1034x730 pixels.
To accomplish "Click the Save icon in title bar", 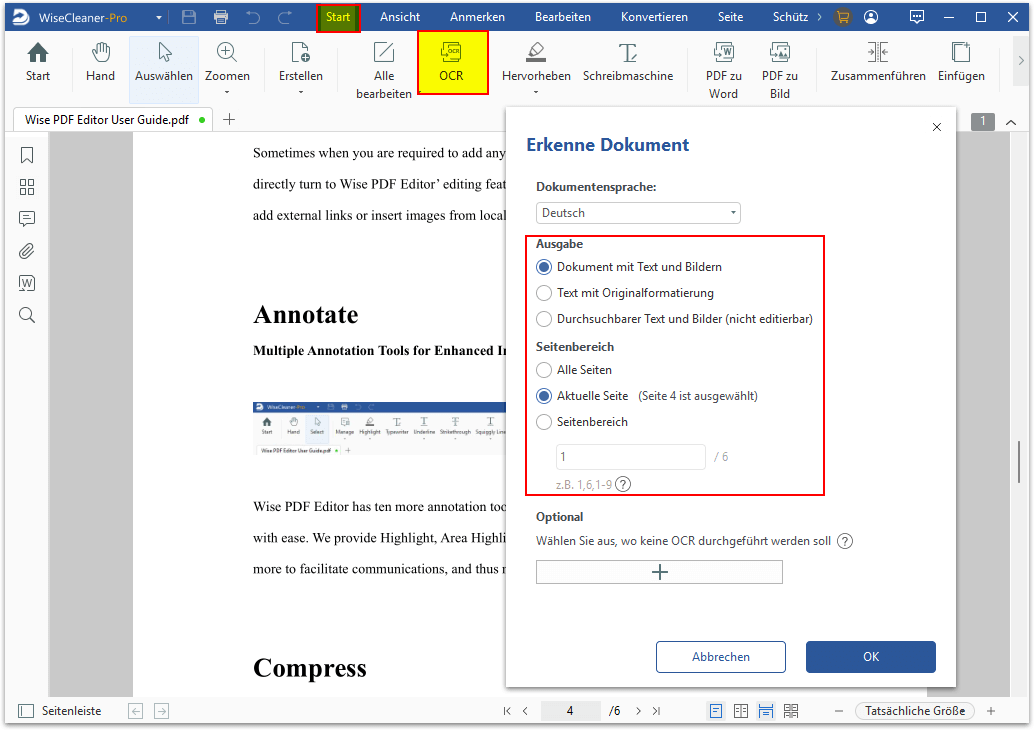I will tap(189, 17).
